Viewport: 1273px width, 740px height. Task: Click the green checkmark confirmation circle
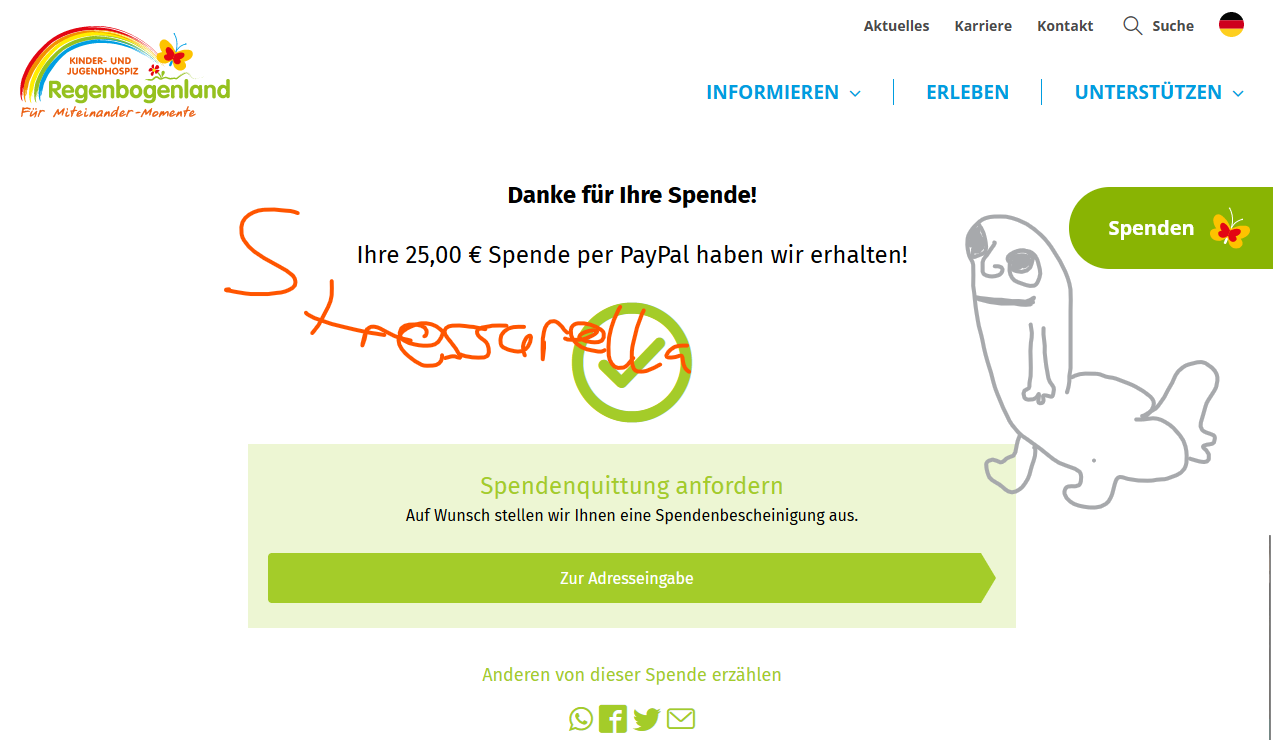point(631,362)
